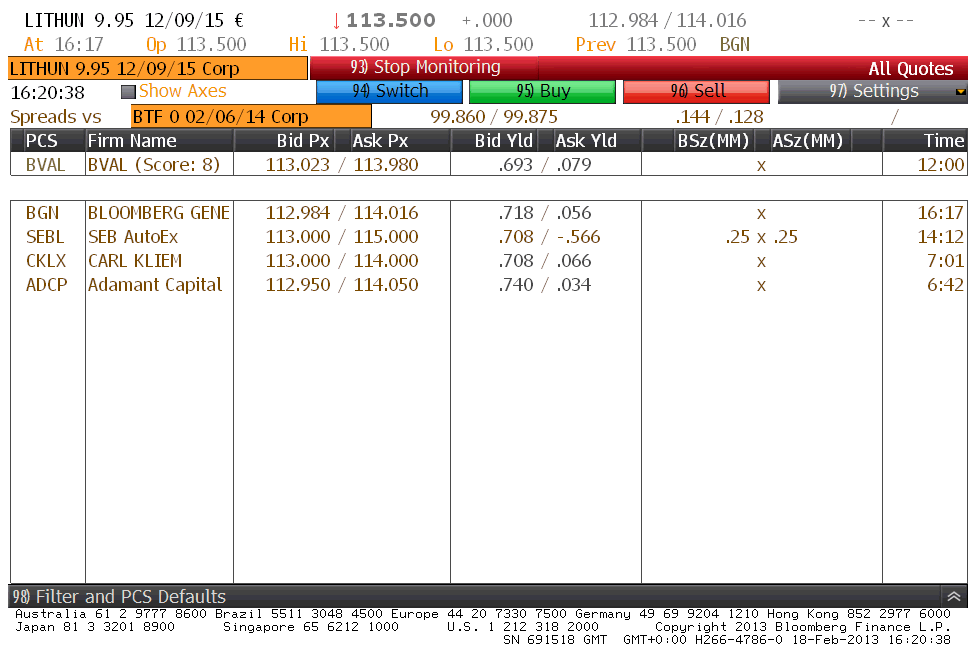This screenshot has height=661, width=976.
Task: Click SEBL size .25 x .25
Action: pos(761,237)
